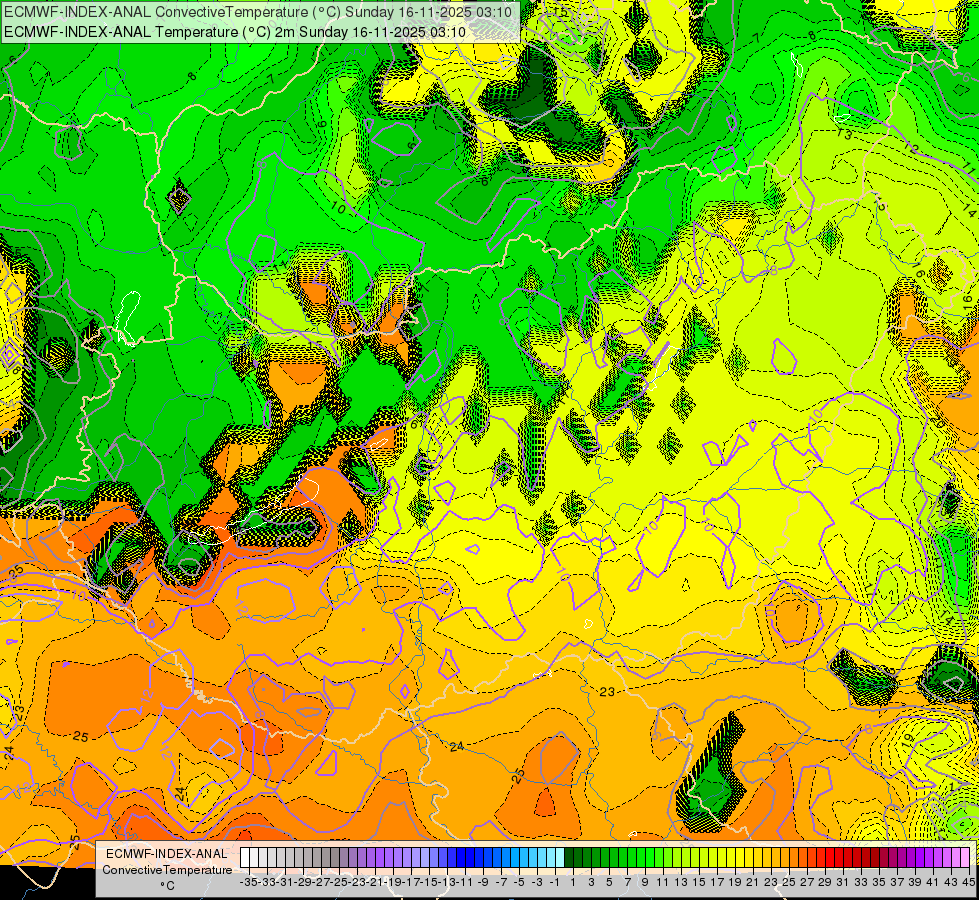Pick the blue swatch above legend value -11
The image size is (979, 900).
coord(461,857)
